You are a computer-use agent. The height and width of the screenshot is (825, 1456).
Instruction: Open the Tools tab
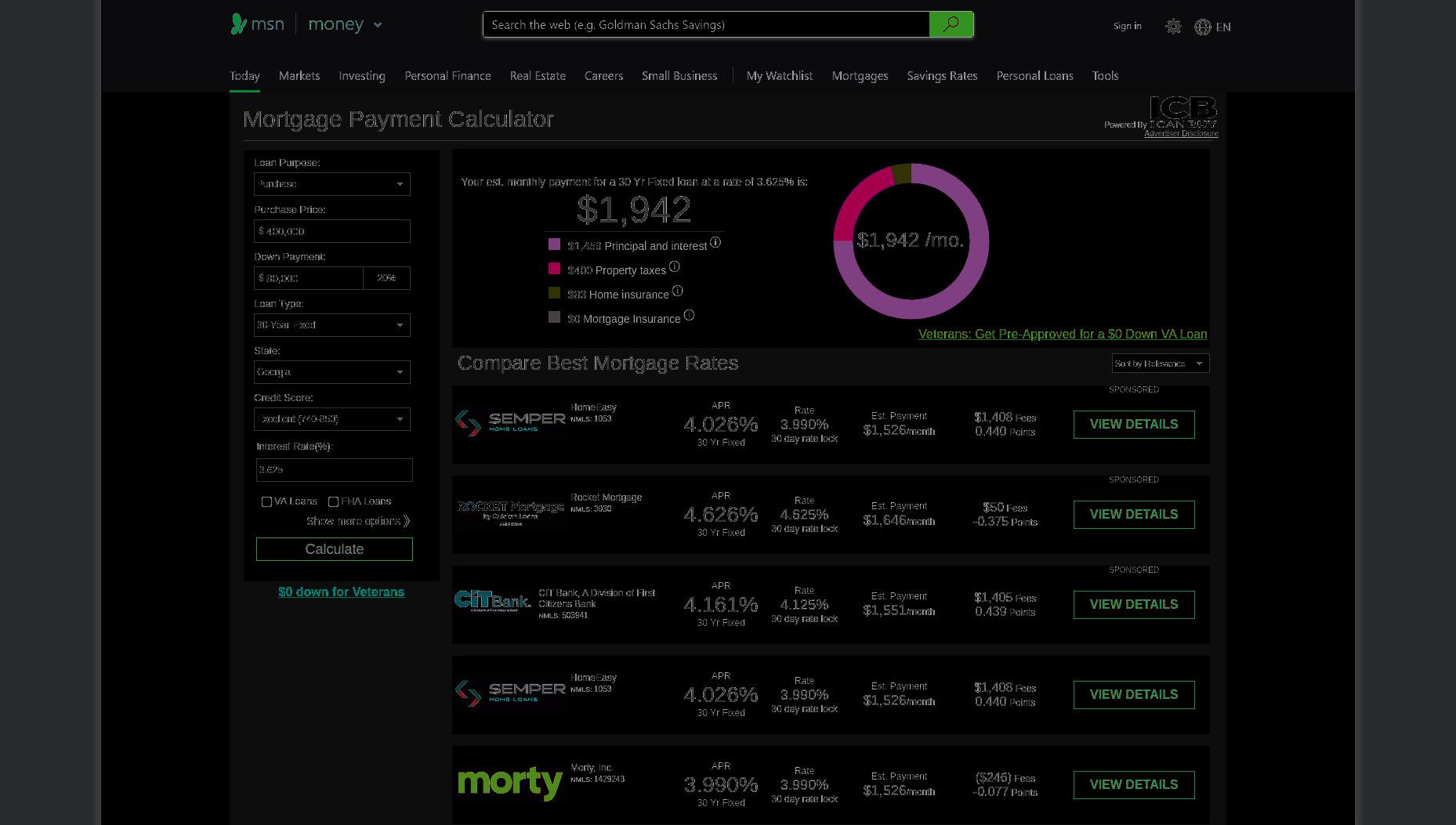click(1105, 76)
